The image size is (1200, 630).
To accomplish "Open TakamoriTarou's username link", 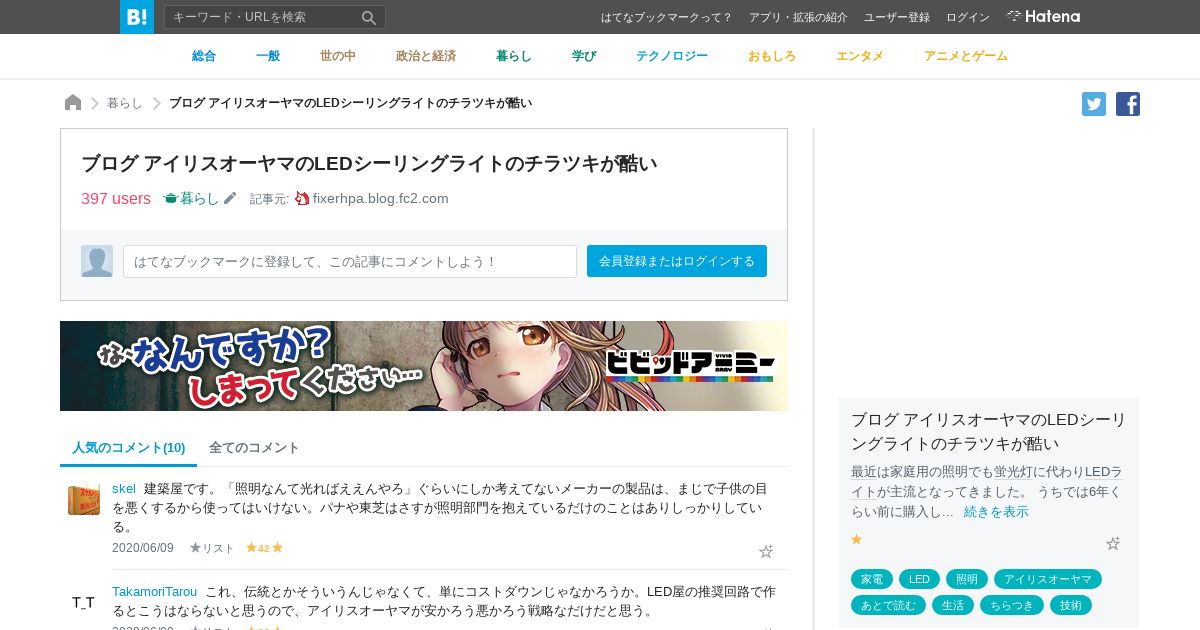I will point(154,591).
